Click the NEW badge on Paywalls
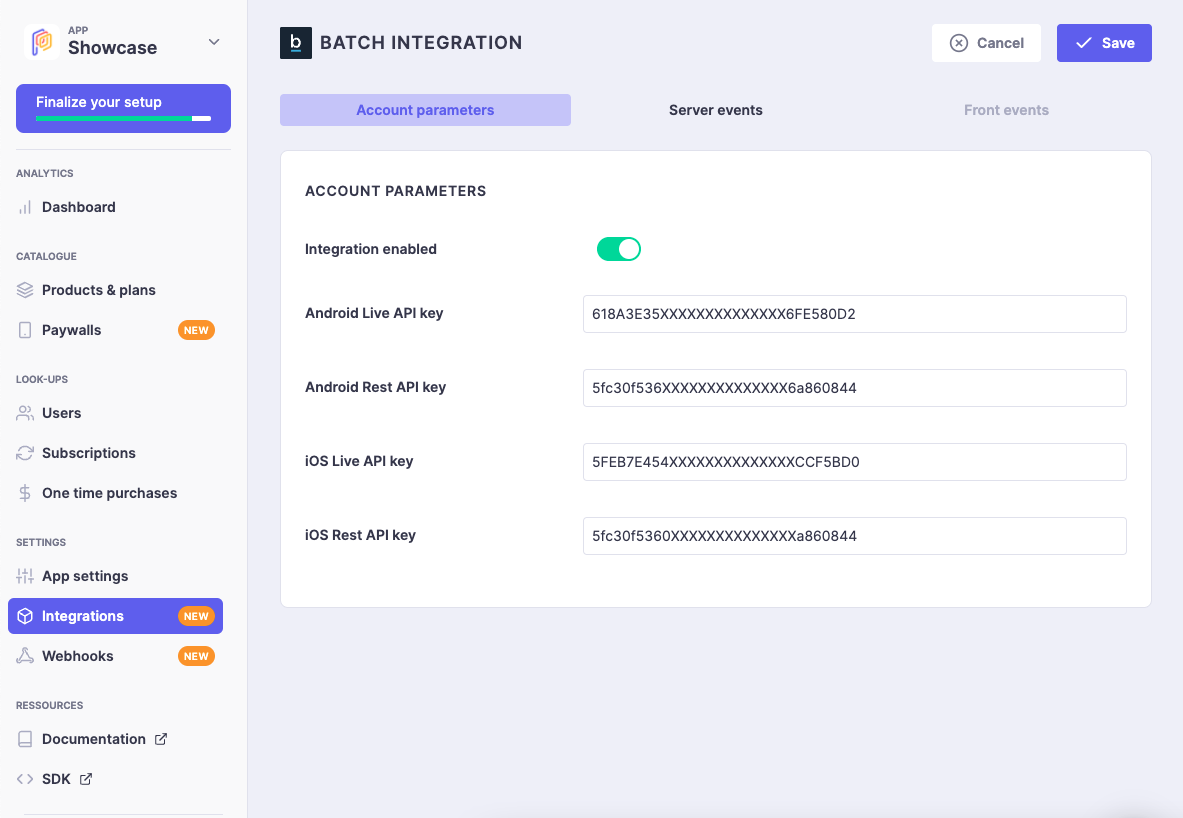Viewport: 1183px width, 818px height. tap(196, 330)
